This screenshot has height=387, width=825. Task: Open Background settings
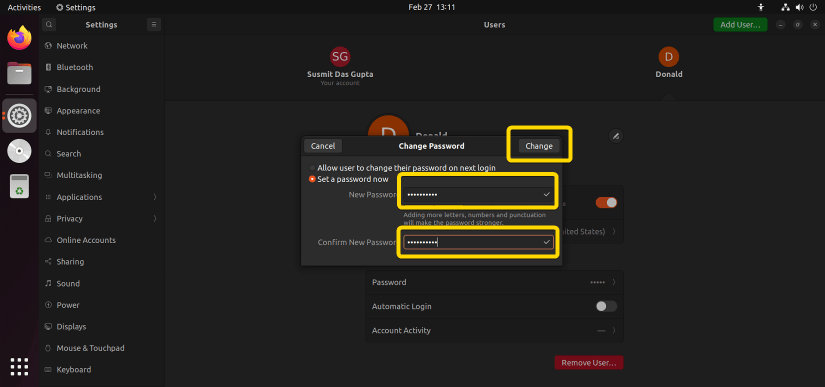(102, 89)
